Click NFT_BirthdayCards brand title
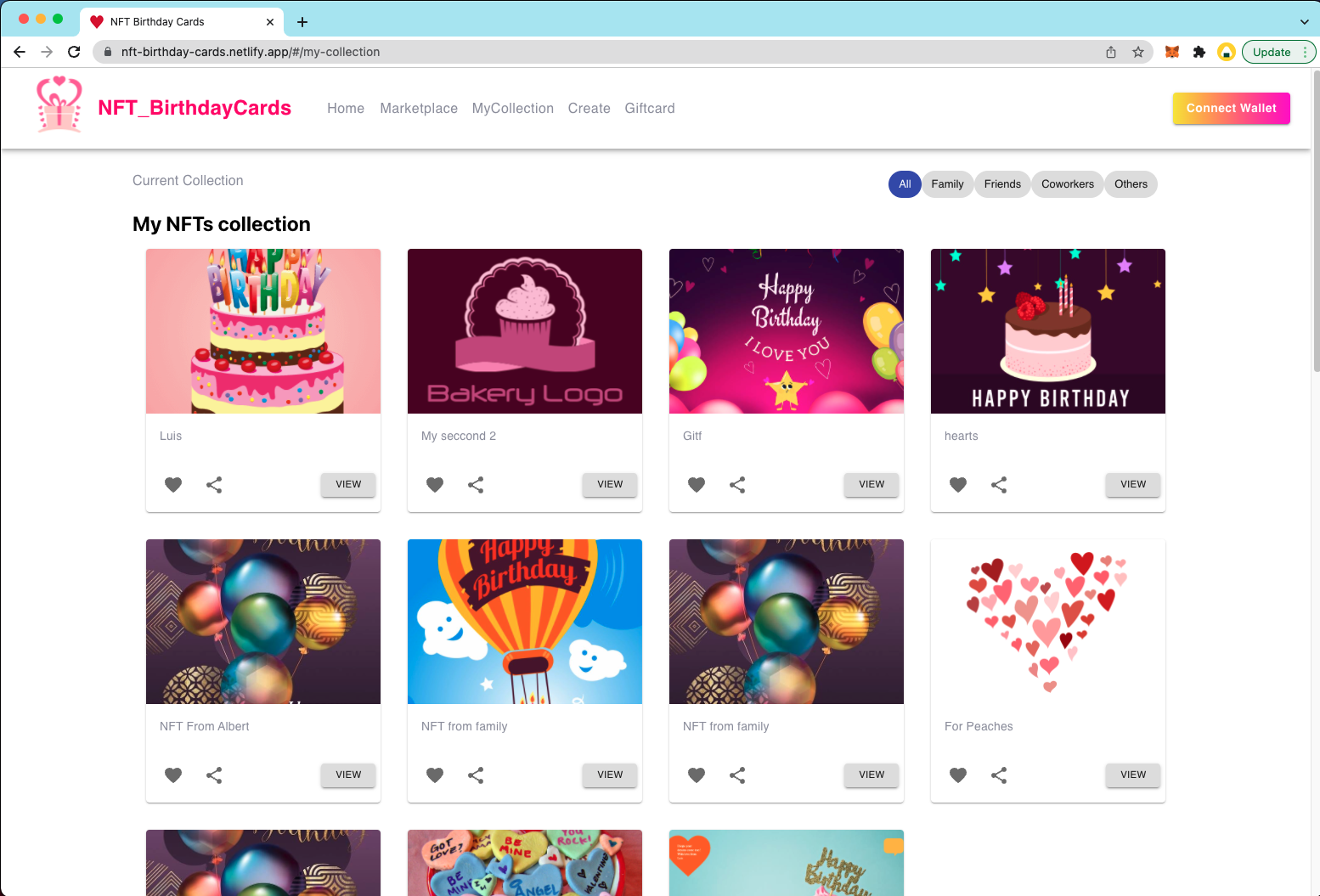This screenshot has height=896, width=1320. point(195,108)
